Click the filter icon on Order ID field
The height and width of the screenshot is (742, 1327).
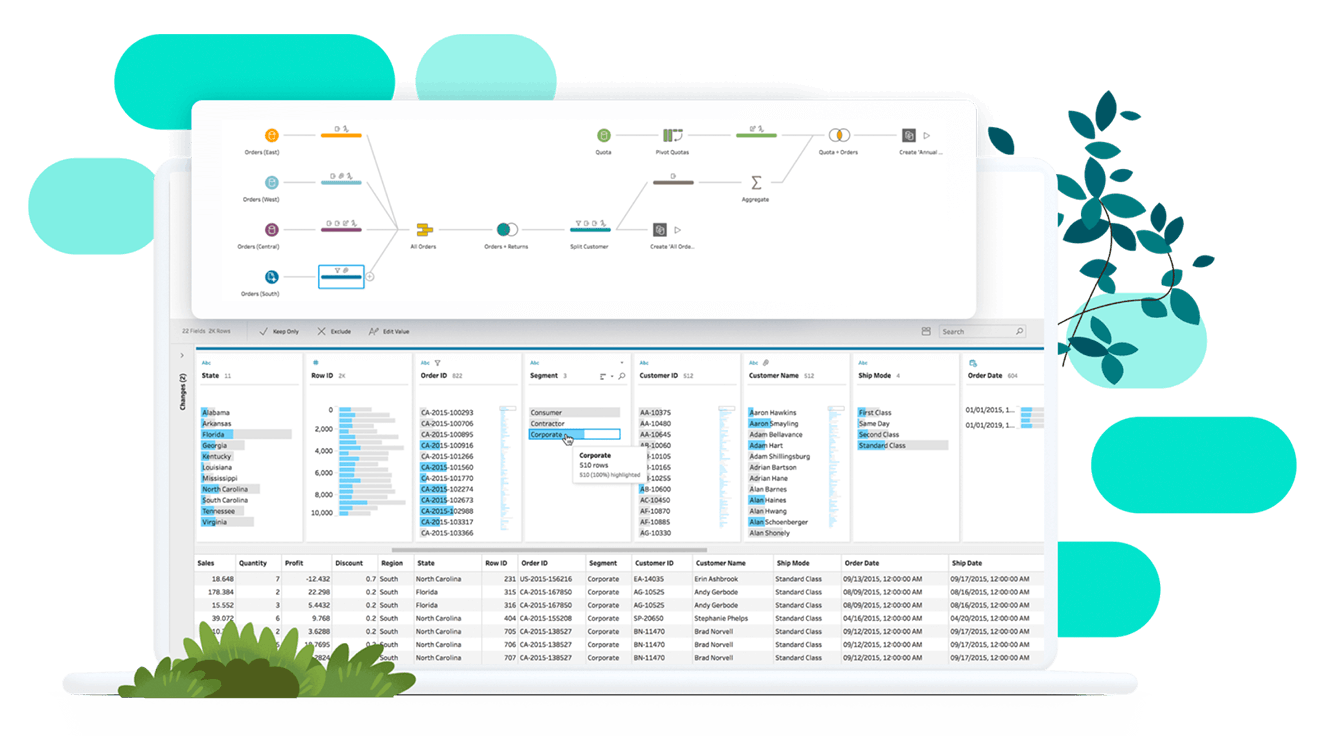tap(438, 363)
